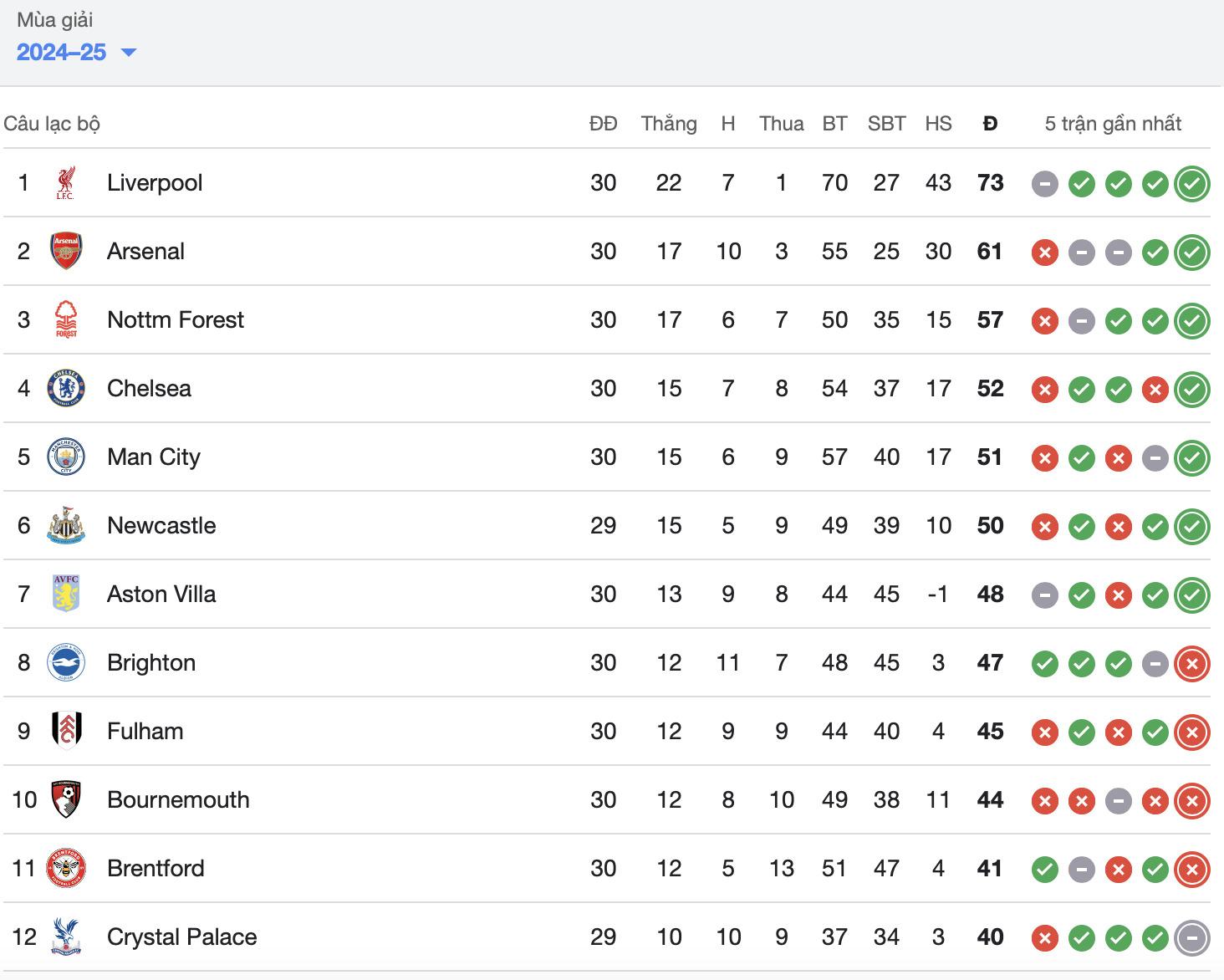The height and width of the screenshot is (980, 1224).
Task: Open the Fulham team name link
Action: point(145,732)
